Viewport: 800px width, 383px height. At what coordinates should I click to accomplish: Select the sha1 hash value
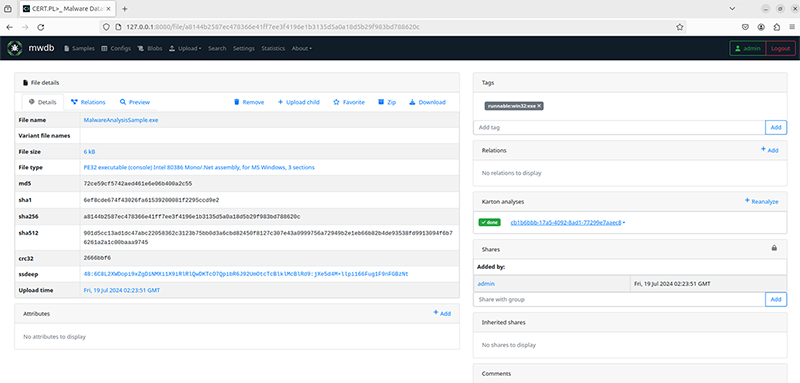pyautogui.click(x=151, y=200)
